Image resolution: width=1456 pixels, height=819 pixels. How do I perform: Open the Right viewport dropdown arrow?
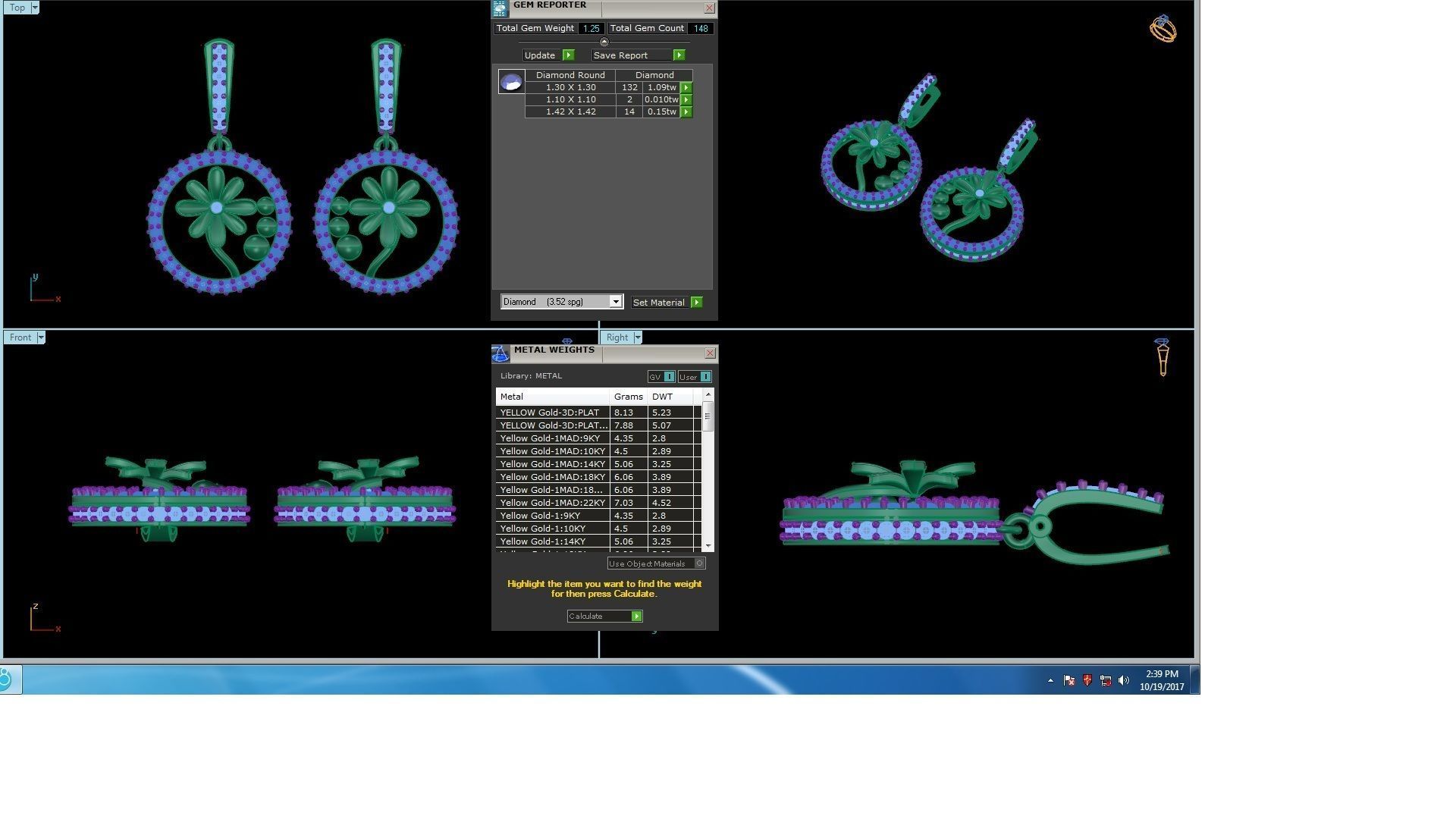pos(638,337)
